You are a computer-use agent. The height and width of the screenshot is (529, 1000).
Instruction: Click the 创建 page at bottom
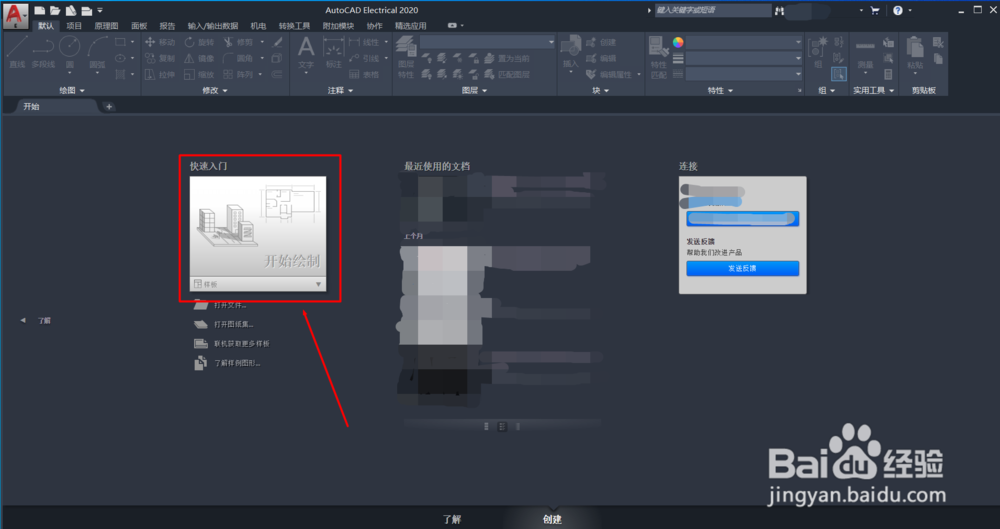552,519
